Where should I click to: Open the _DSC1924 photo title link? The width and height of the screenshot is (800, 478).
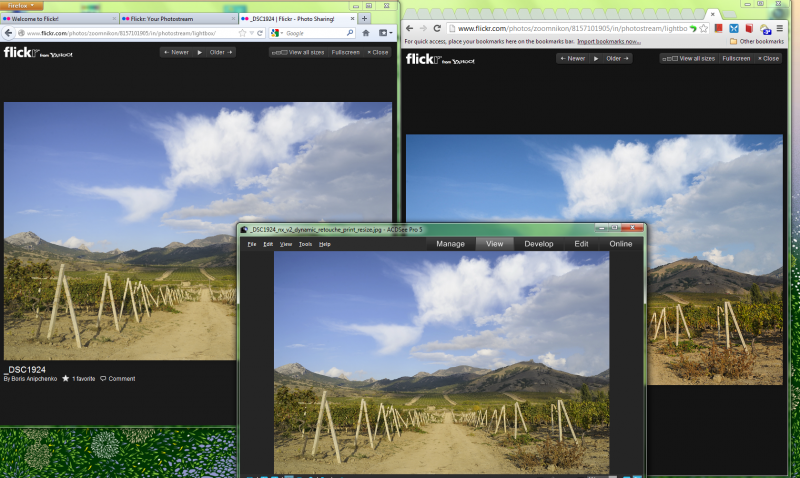[25, 369]
